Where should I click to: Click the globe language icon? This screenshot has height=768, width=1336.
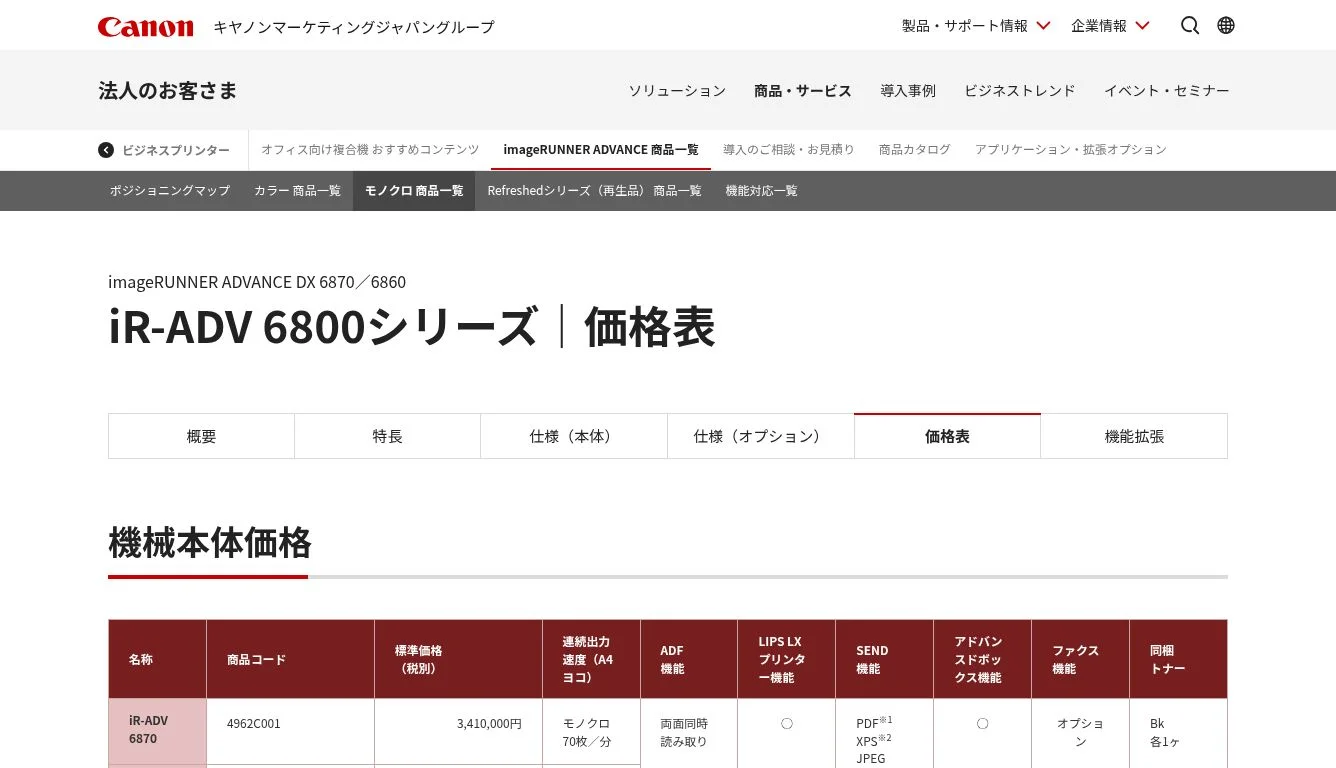point(1226,26)
